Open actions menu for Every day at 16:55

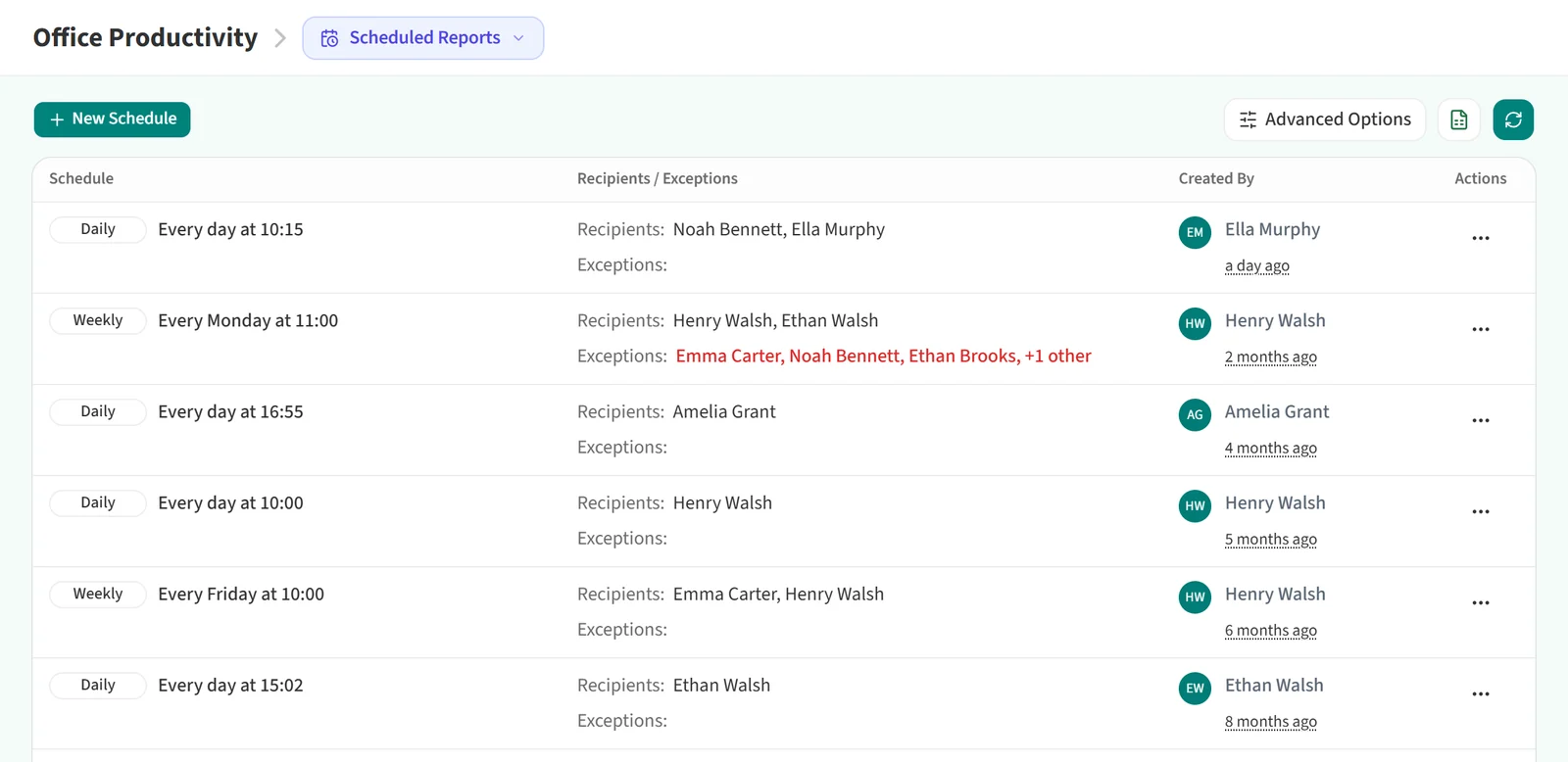click(1481, 420)
